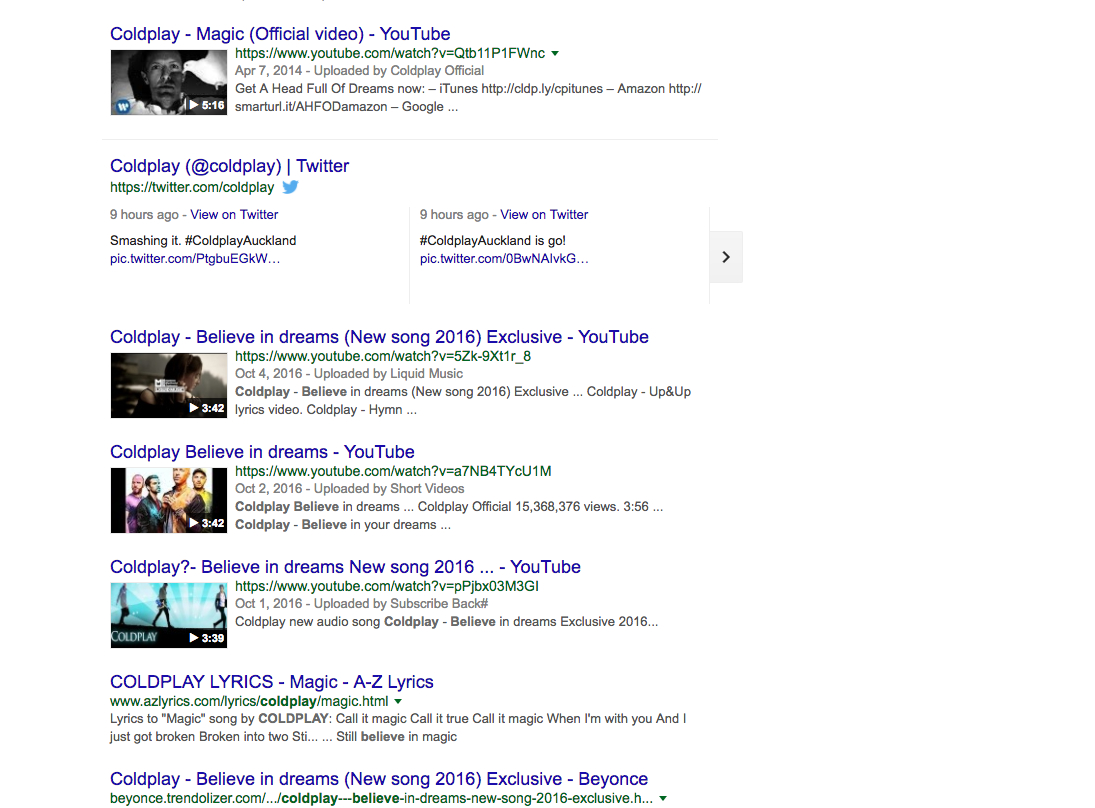This screenshot has height=808, width=1095.
Task: Click the https://twitter.com/coldplay URL text
Action: [192, 187]
